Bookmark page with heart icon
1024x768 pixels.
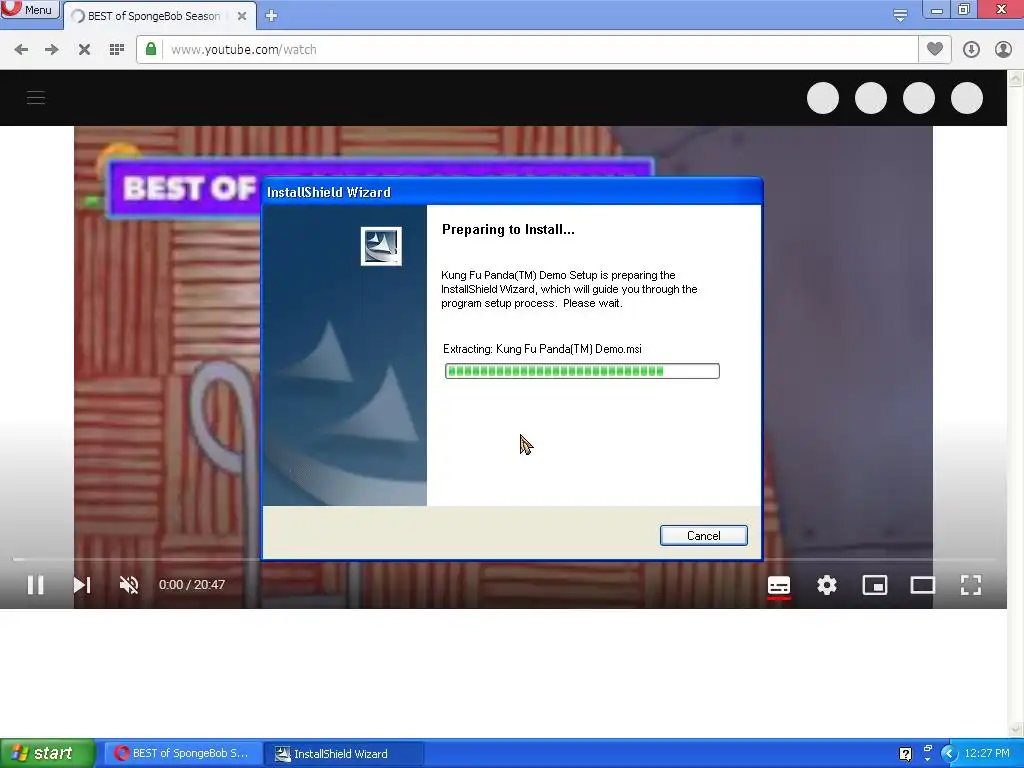point(935,49)
